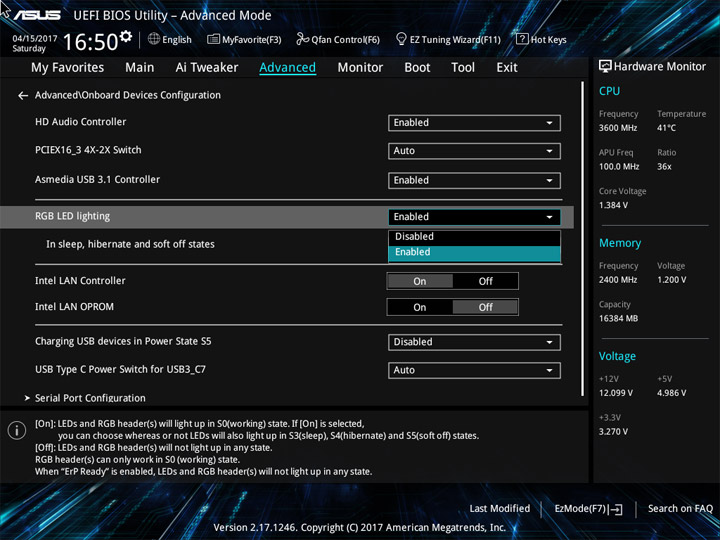Viewport: 720px width, 540px height.
Task: Launch EZ Tuning Wizard(F11) label
Action: pyautogui.click(x=455, y=40)
